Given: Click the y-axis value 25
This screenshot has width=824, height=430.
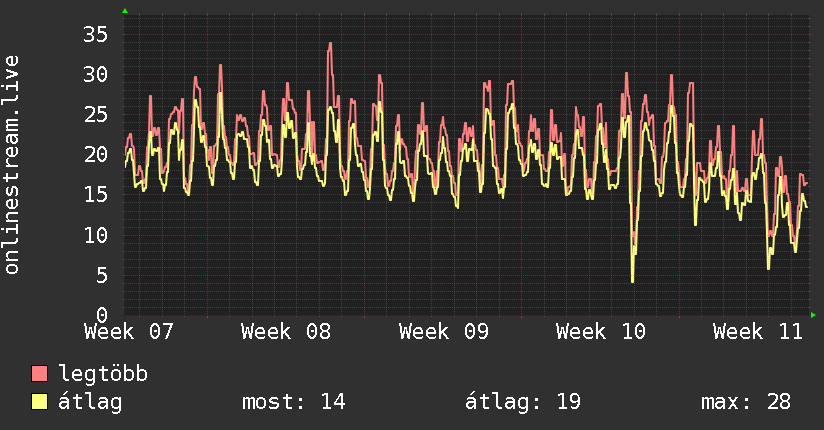Looking at the screenshot, I should (x=96, y=115).
